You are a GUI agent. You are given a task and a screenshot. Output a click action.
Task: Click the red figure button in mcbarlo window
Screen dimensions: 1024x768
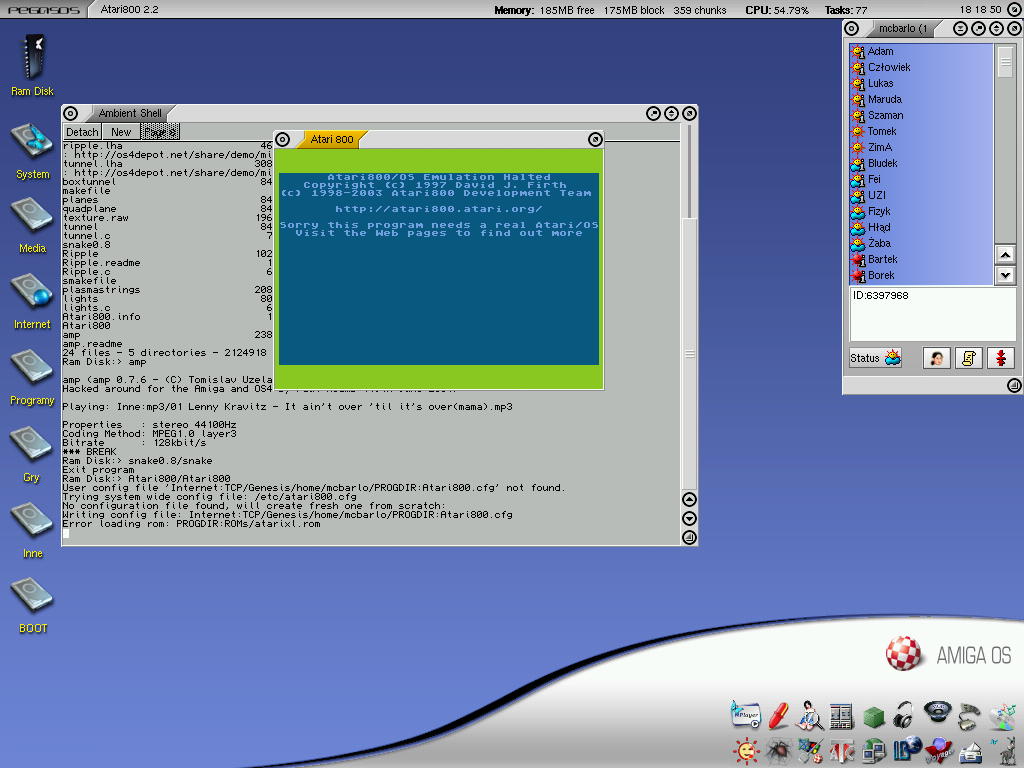pos(1000,358)
